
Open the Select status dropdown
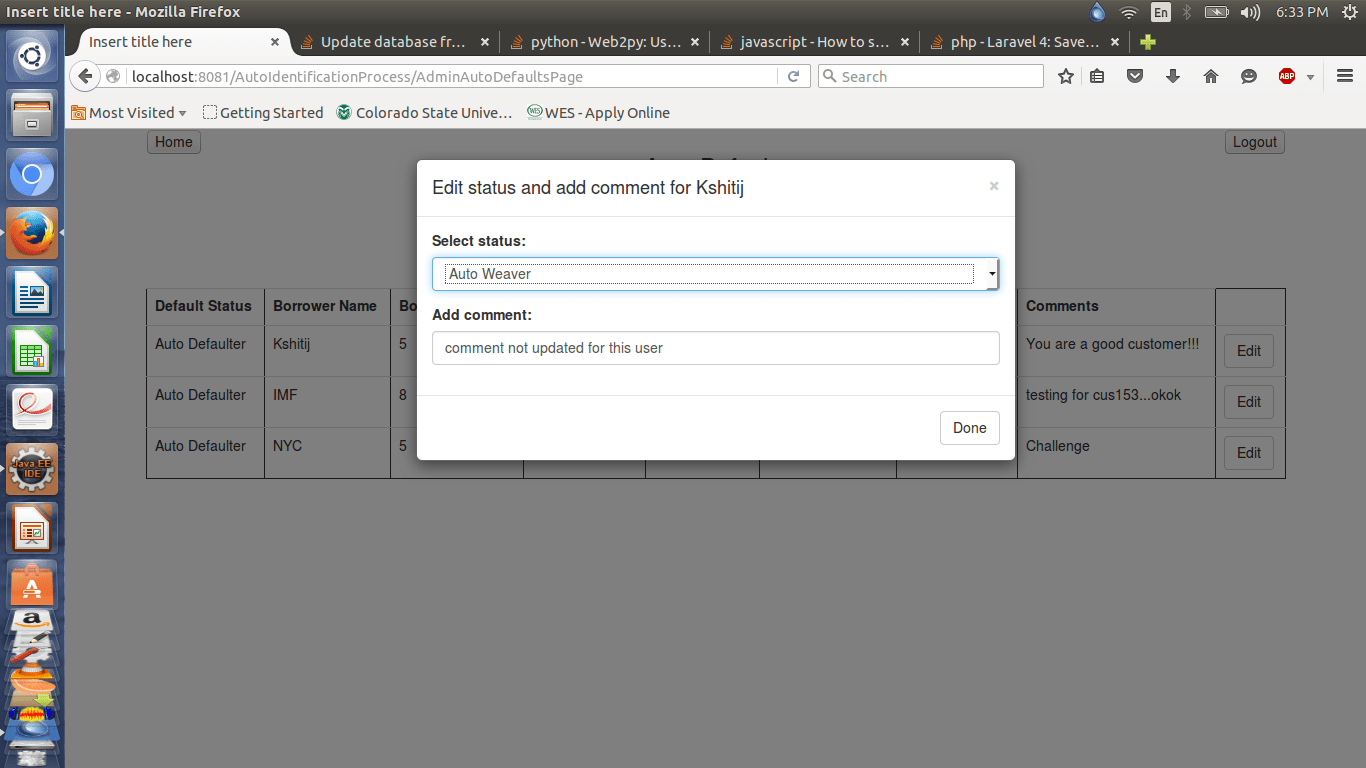(x=715, y=273)
